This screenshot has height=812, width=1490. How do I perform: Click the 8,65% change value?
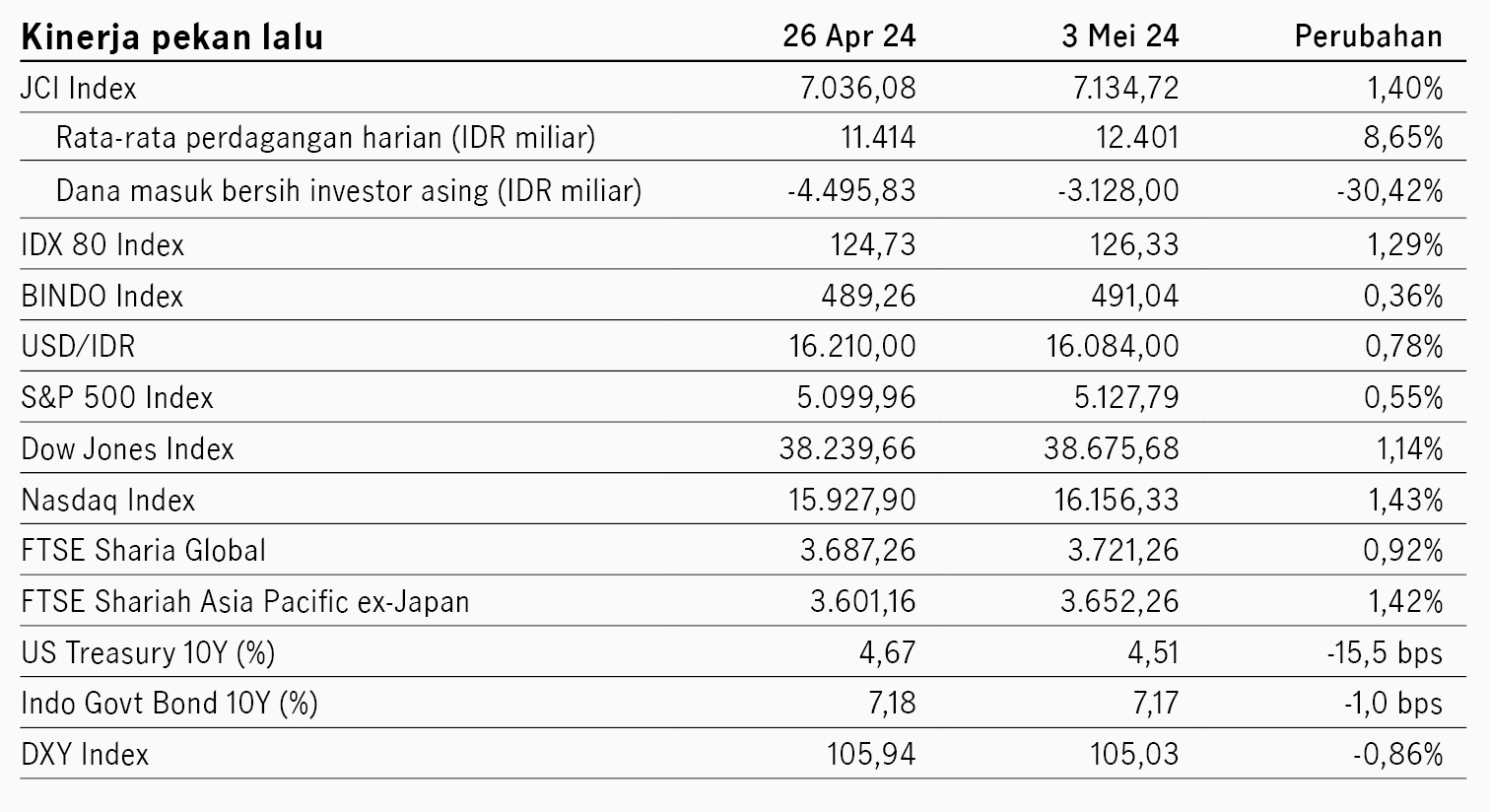[x=1403, y=137]
